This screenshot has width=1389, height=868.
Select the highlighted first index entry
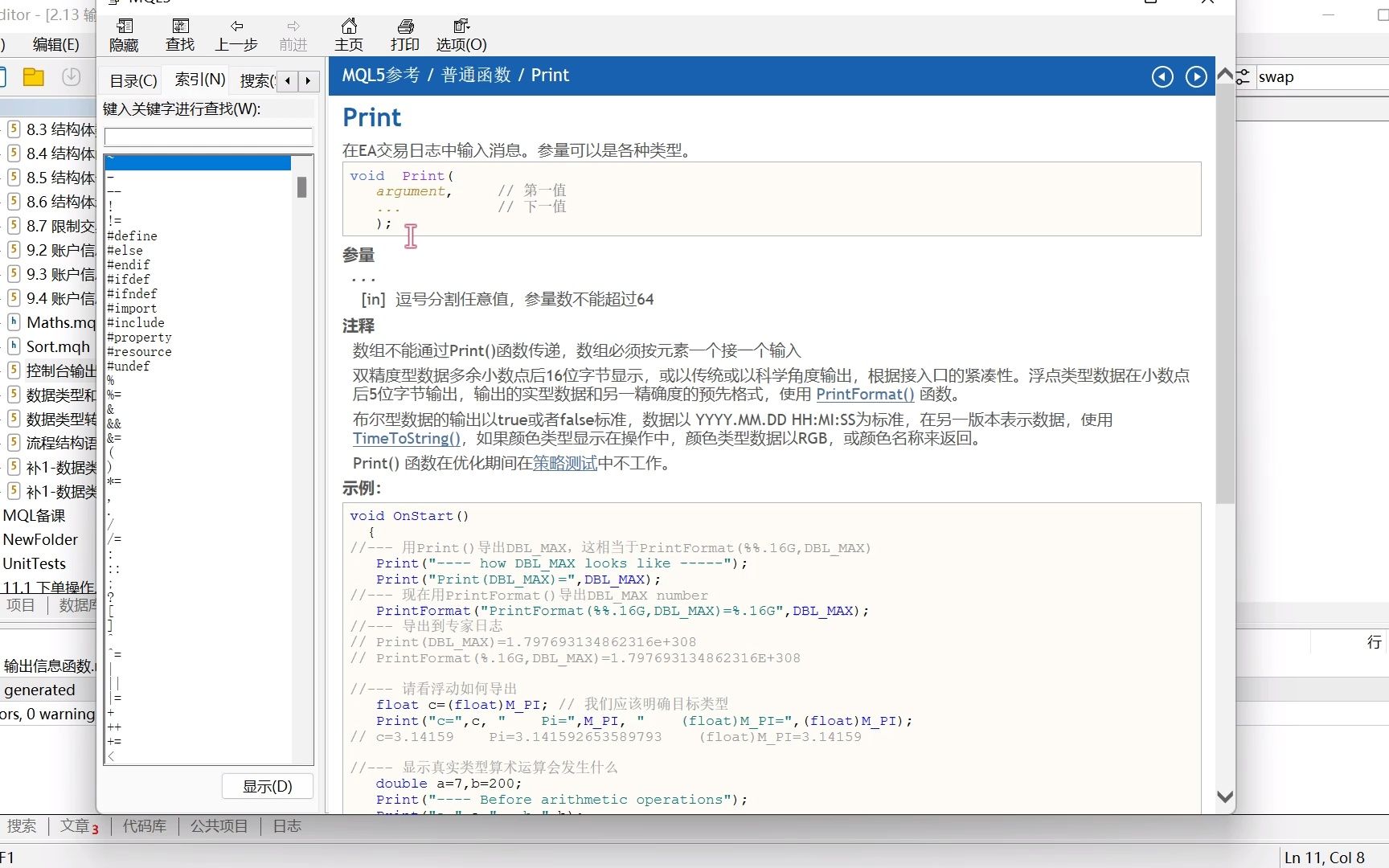198,162
